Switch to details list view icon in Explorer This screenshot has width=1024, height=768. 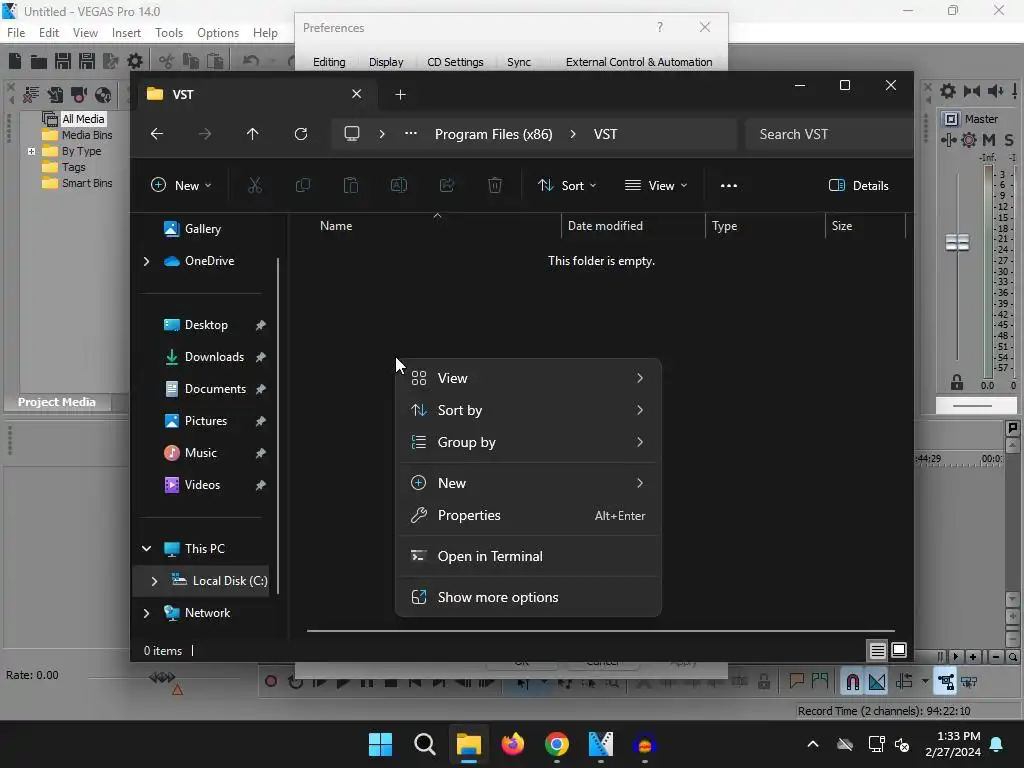point(878,650)
